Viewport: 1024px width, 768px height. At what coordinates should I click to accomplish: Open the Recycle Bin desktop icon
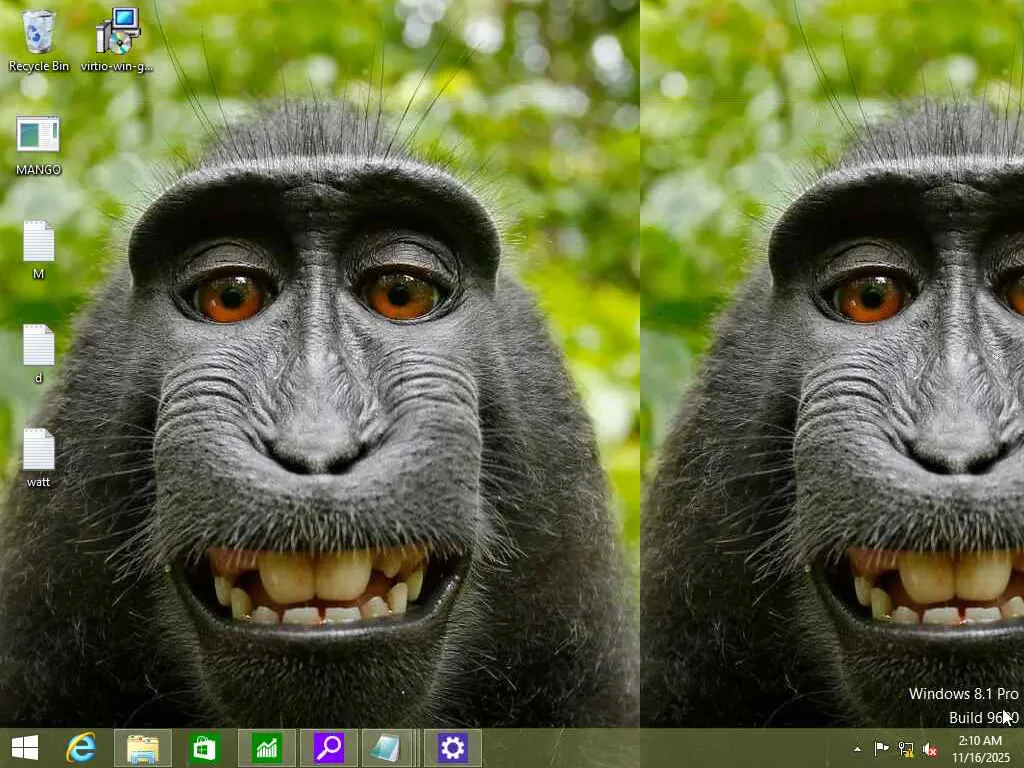[x=39, y=40]
